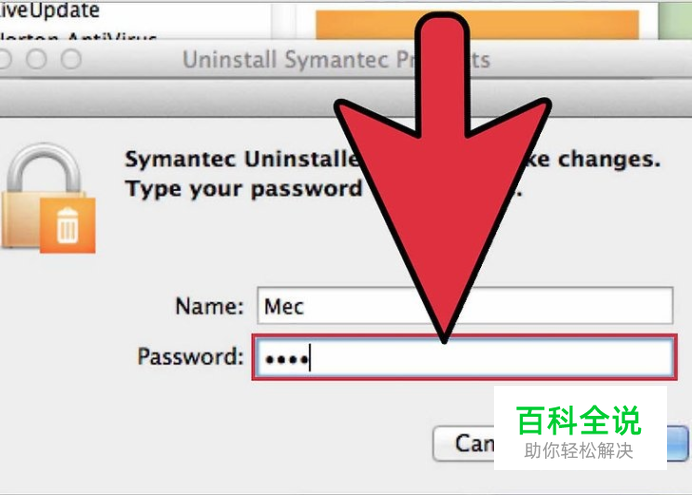Click the gray 助你轻松解决 tagline

[x=579, y=450]
